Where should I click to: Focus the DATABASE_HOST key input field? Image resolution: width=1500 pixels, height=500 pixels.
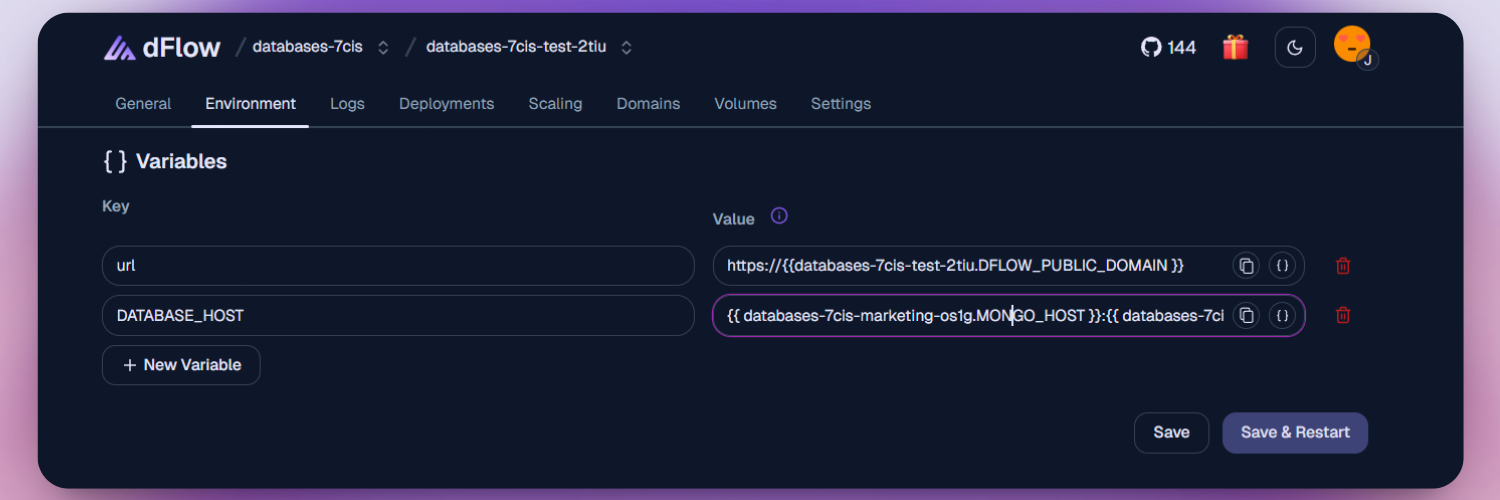398,315
